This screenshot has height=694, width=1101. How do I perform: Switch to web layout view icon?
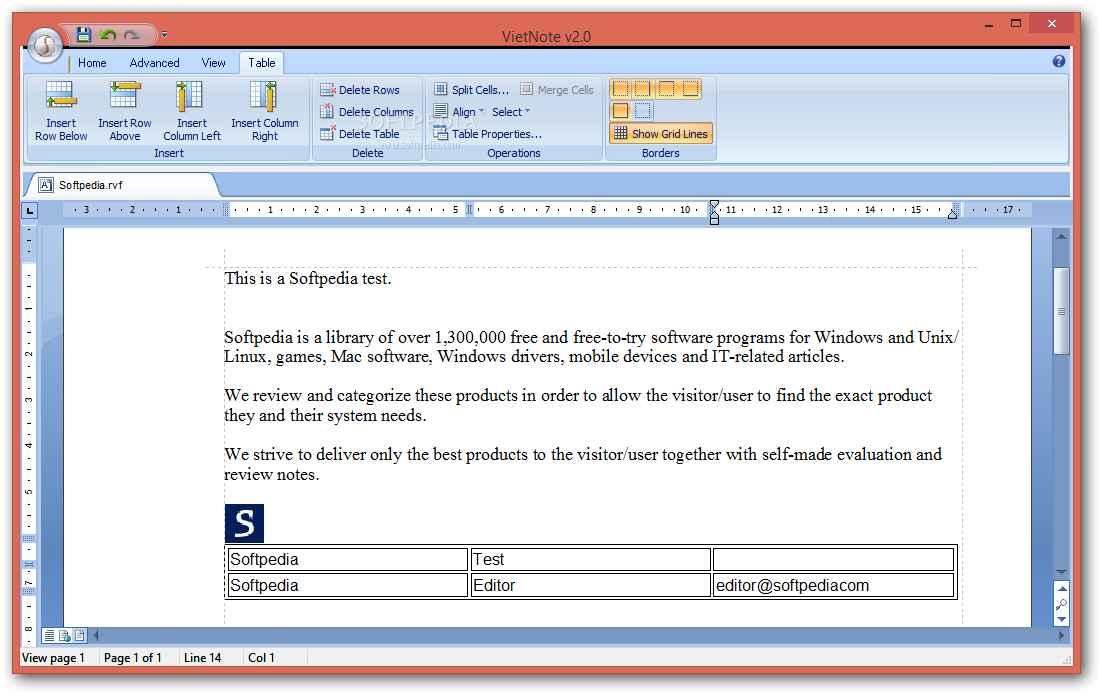[65, 636]
